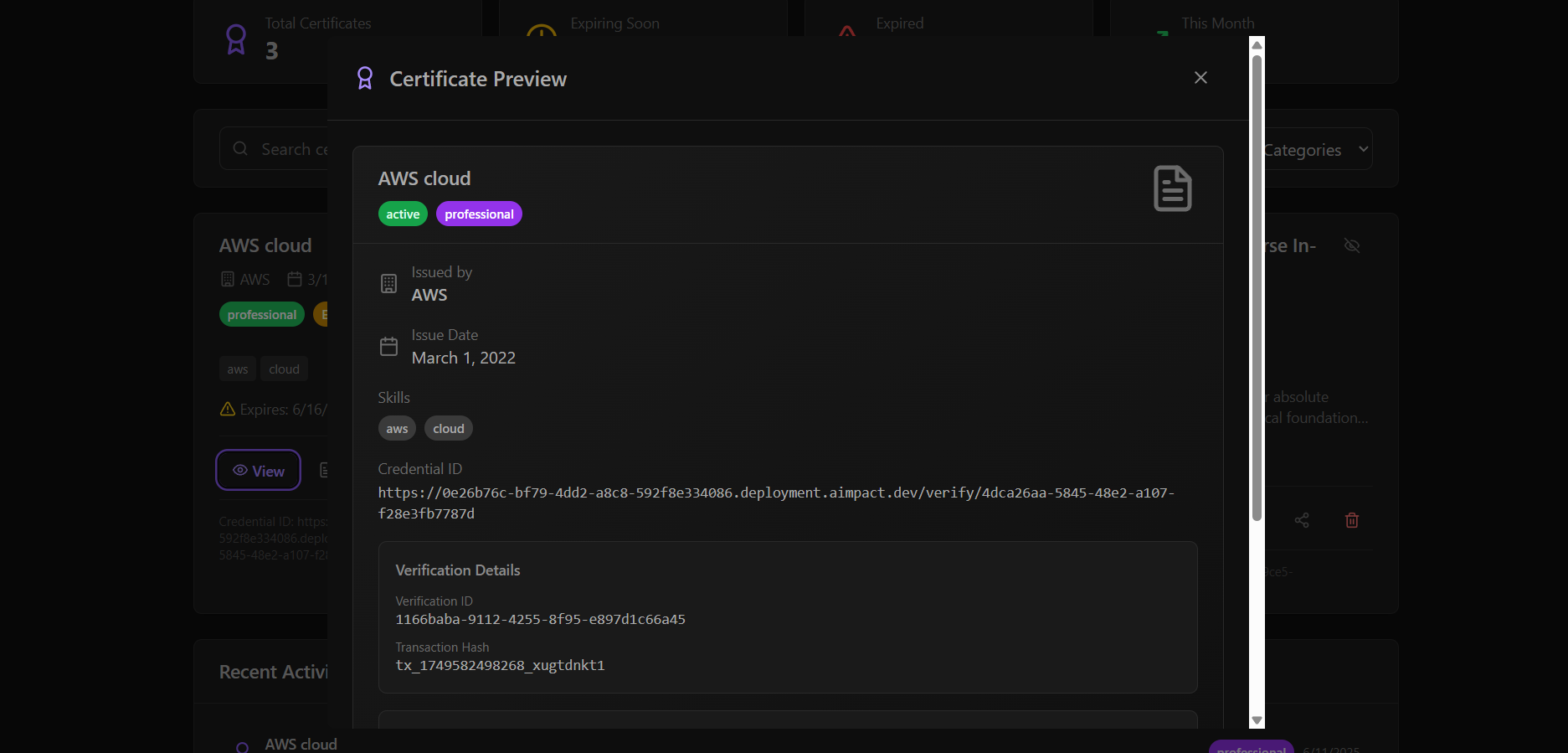Image resolution: width=1568 pixels, height=753 pixels.
Task: Select the cloud skill chip in preview
Action: [449, 429]
